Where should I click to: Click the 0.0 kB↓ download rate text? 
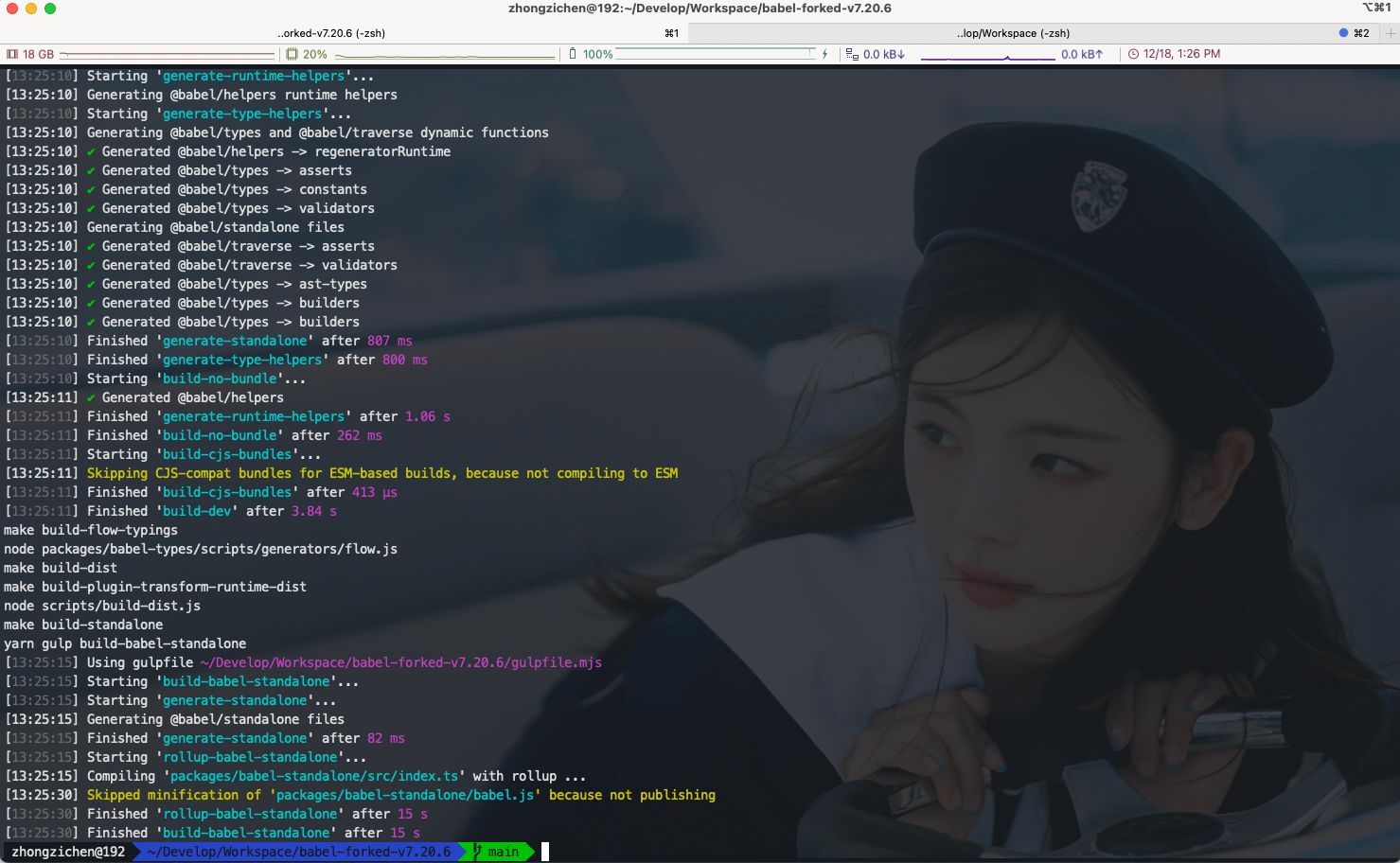(884, 54)
